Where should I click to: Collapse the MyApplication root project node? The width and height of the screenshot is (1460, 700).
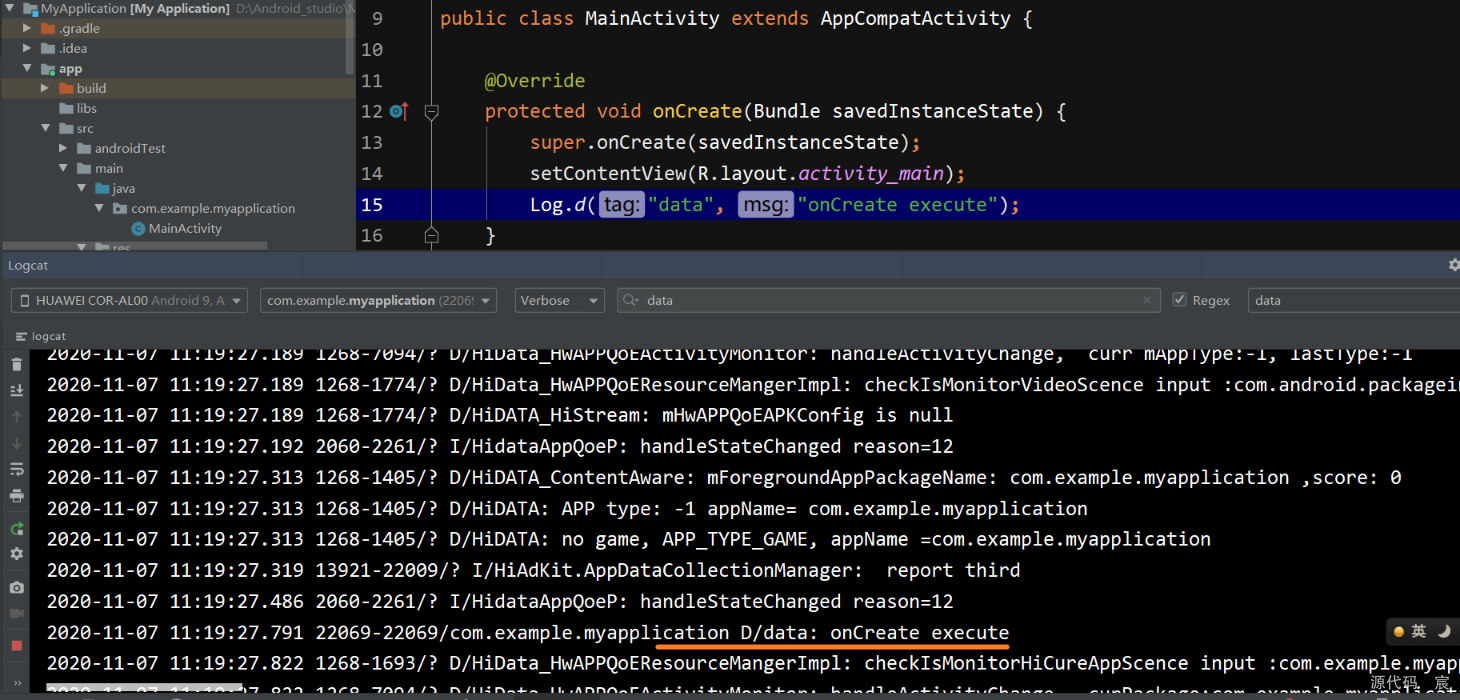coord(8,9)
